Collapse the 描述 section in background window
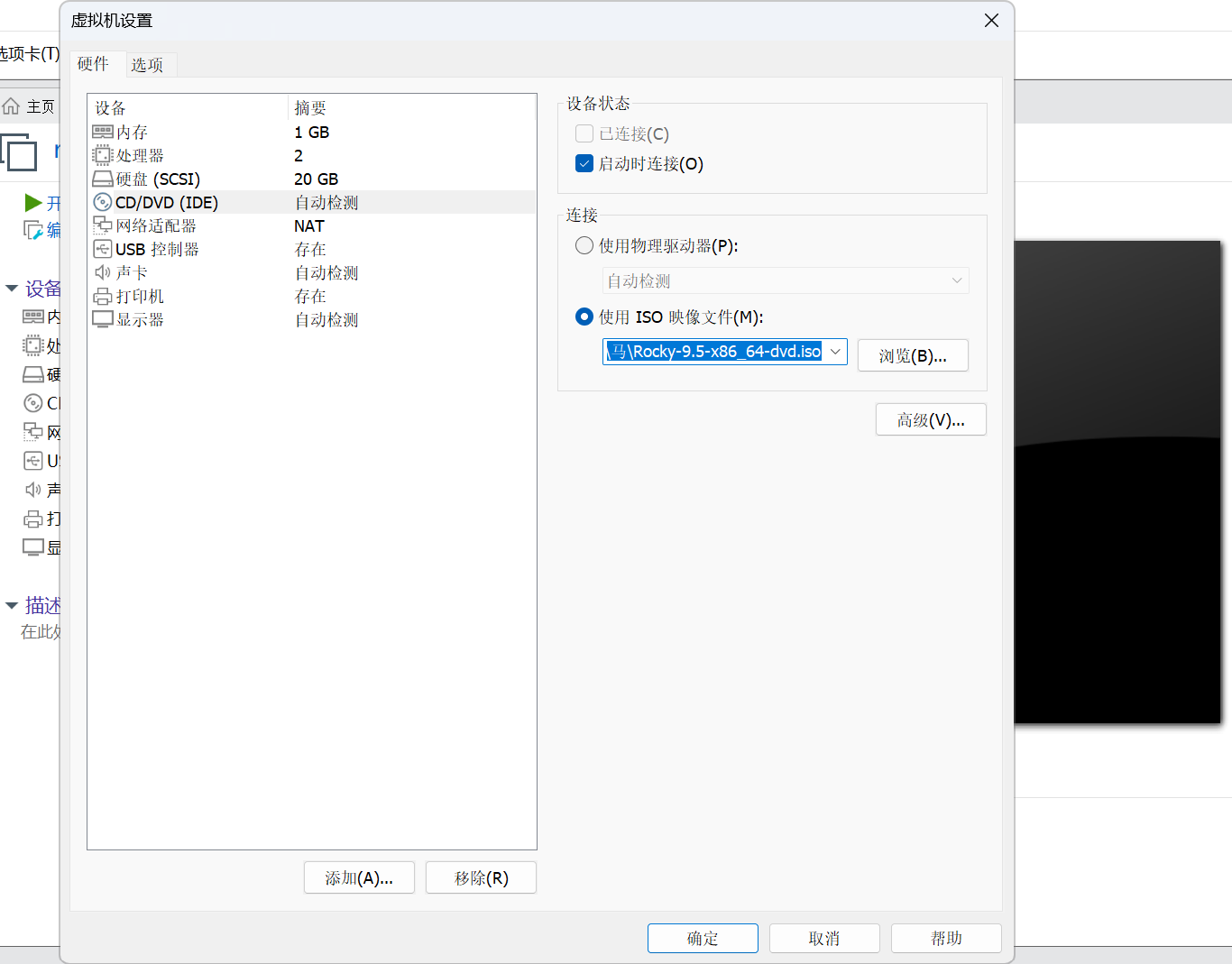The width and height of the screenshot is (1232, 964). click(12, 605)
